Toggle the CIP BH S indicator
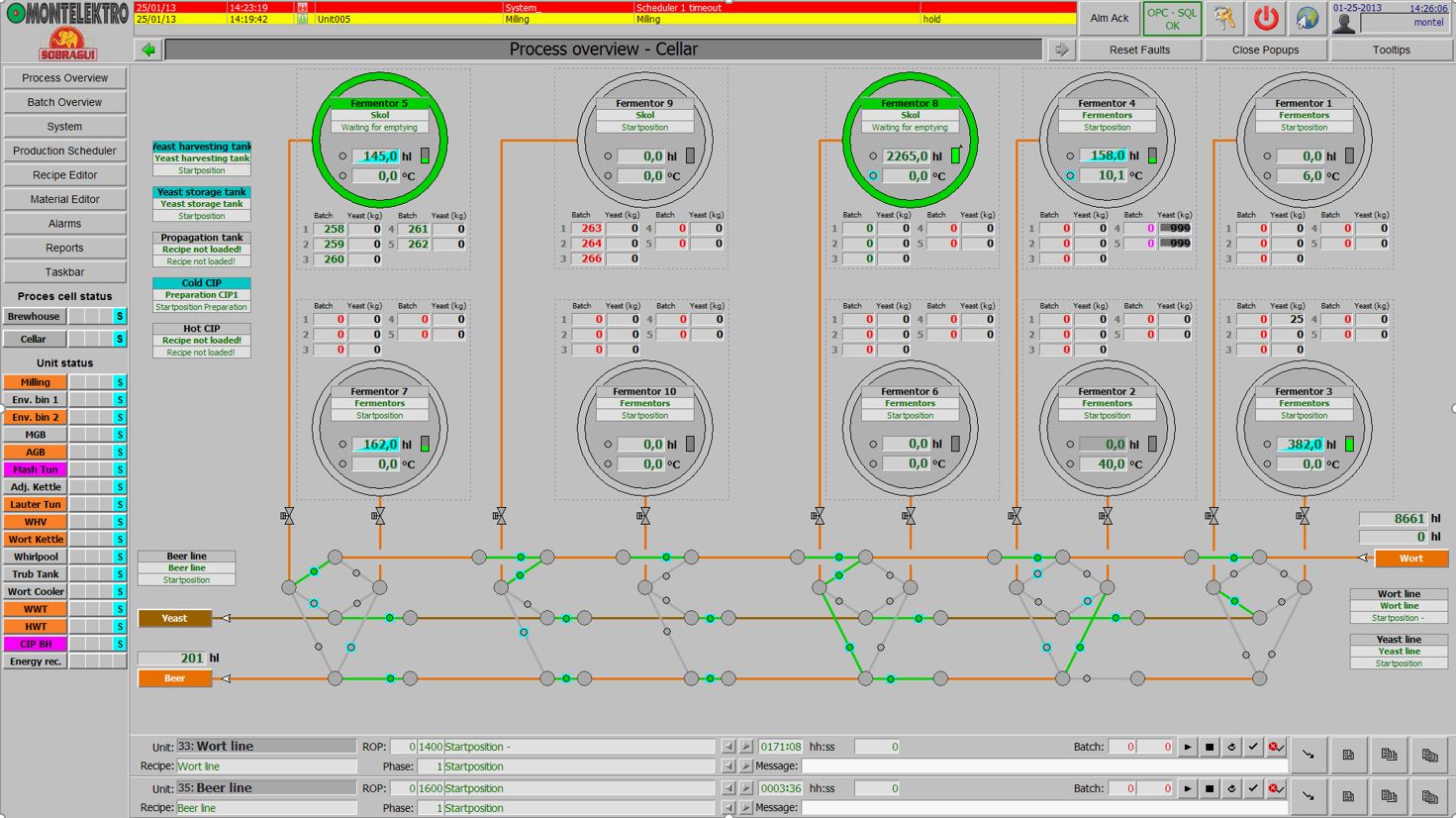 (x=120, y=644)
